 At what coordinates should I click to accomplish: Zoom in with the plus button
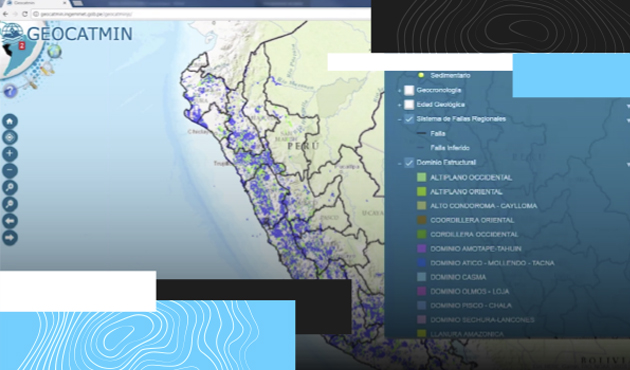[x=10, y=154]
